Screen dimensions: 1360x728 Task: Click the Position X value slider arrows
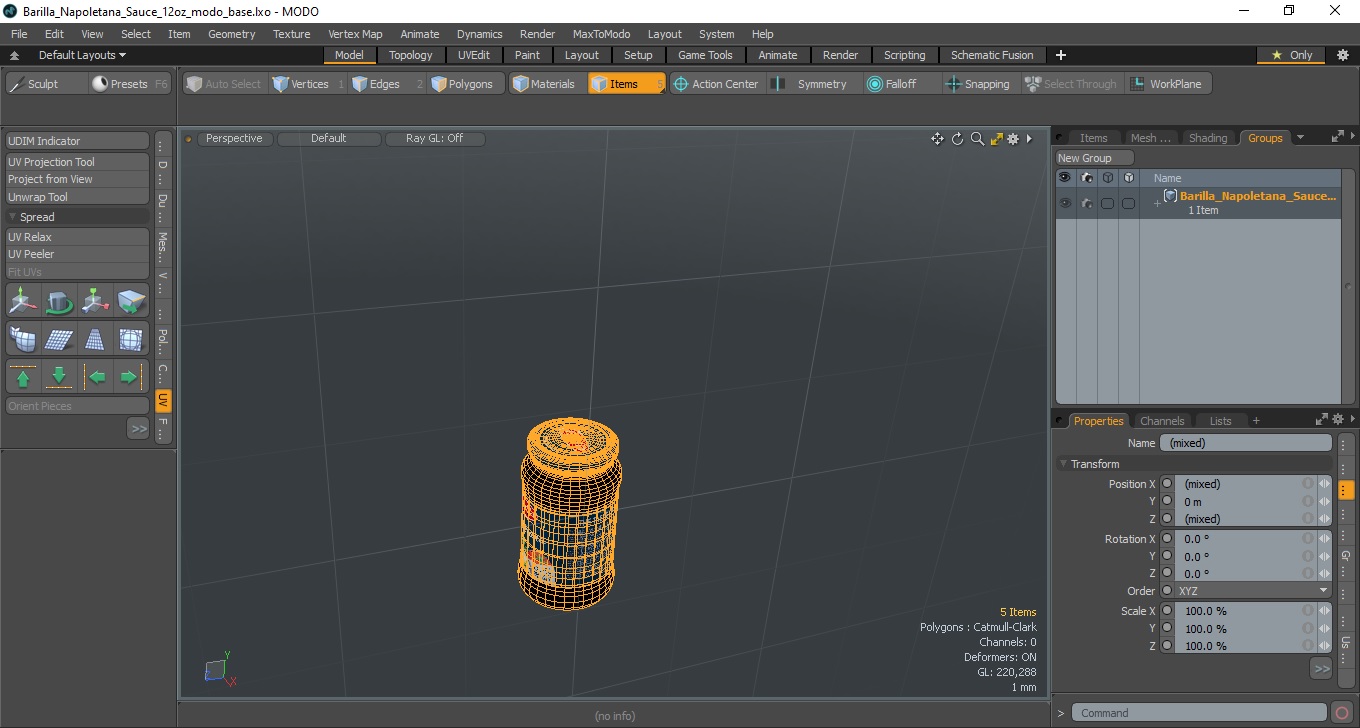[x=1324, y=484]
